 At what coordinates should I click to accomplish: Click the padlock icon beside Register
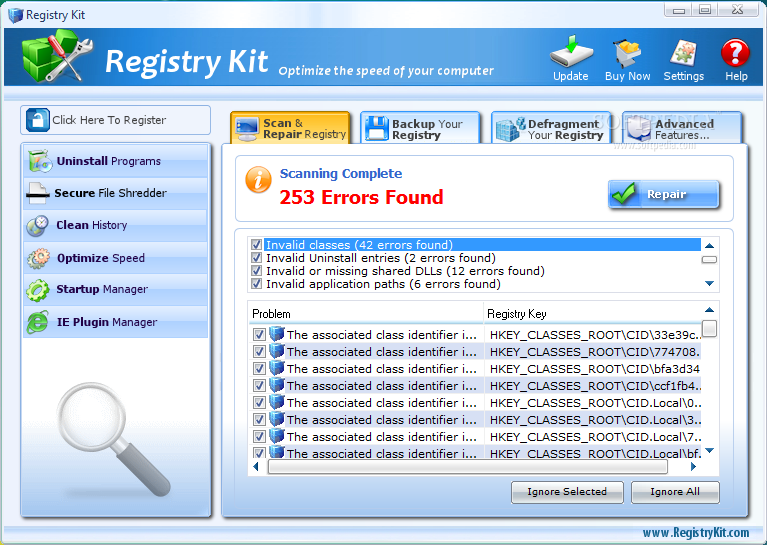point(38,120)
